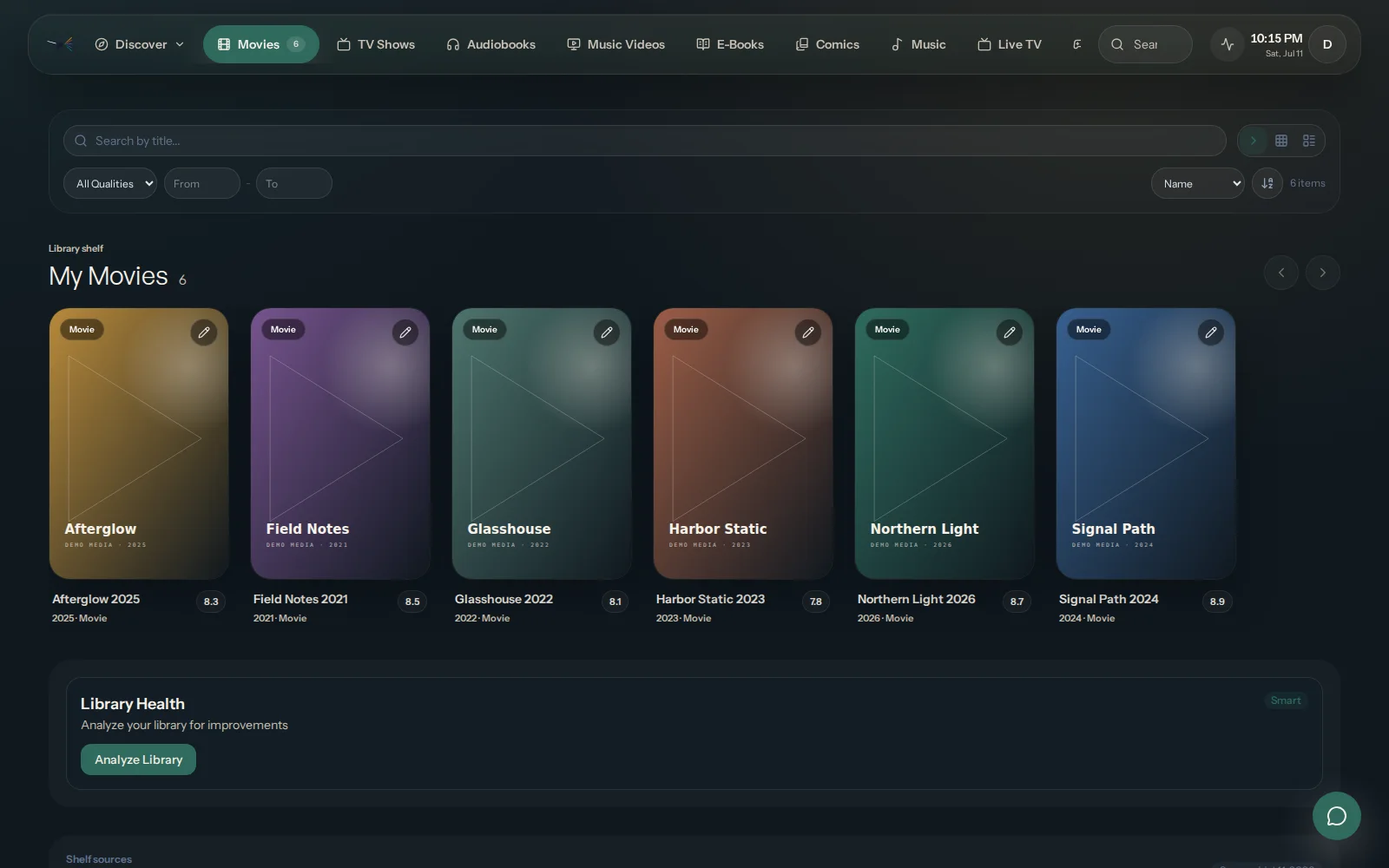The height and width of the screenshot is (868, 1389).
Task: Edit the Northern Light movie
Action: coord(1010,332)
